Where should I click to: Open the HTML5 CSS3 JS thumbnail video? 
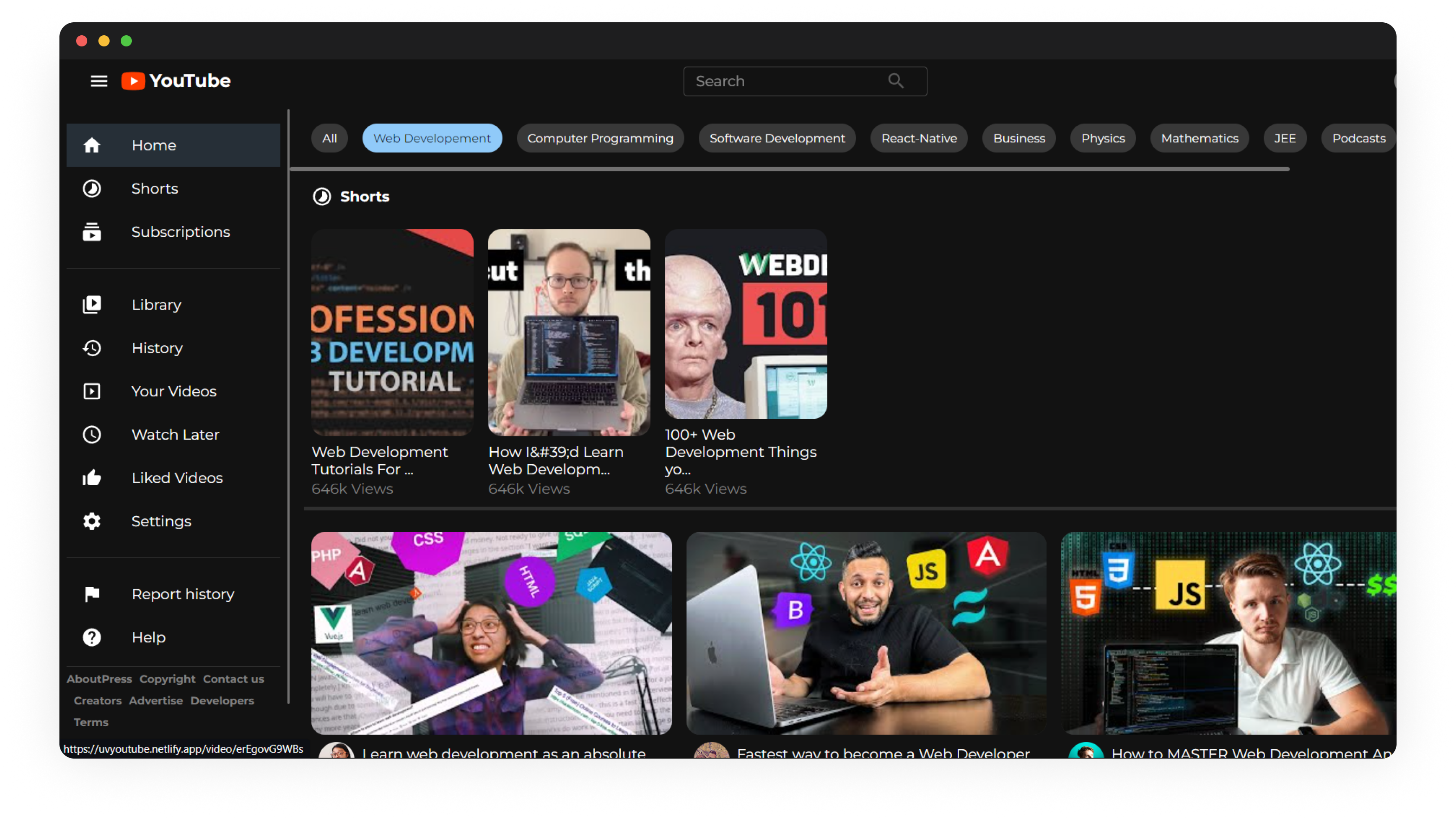(1229, 633)
